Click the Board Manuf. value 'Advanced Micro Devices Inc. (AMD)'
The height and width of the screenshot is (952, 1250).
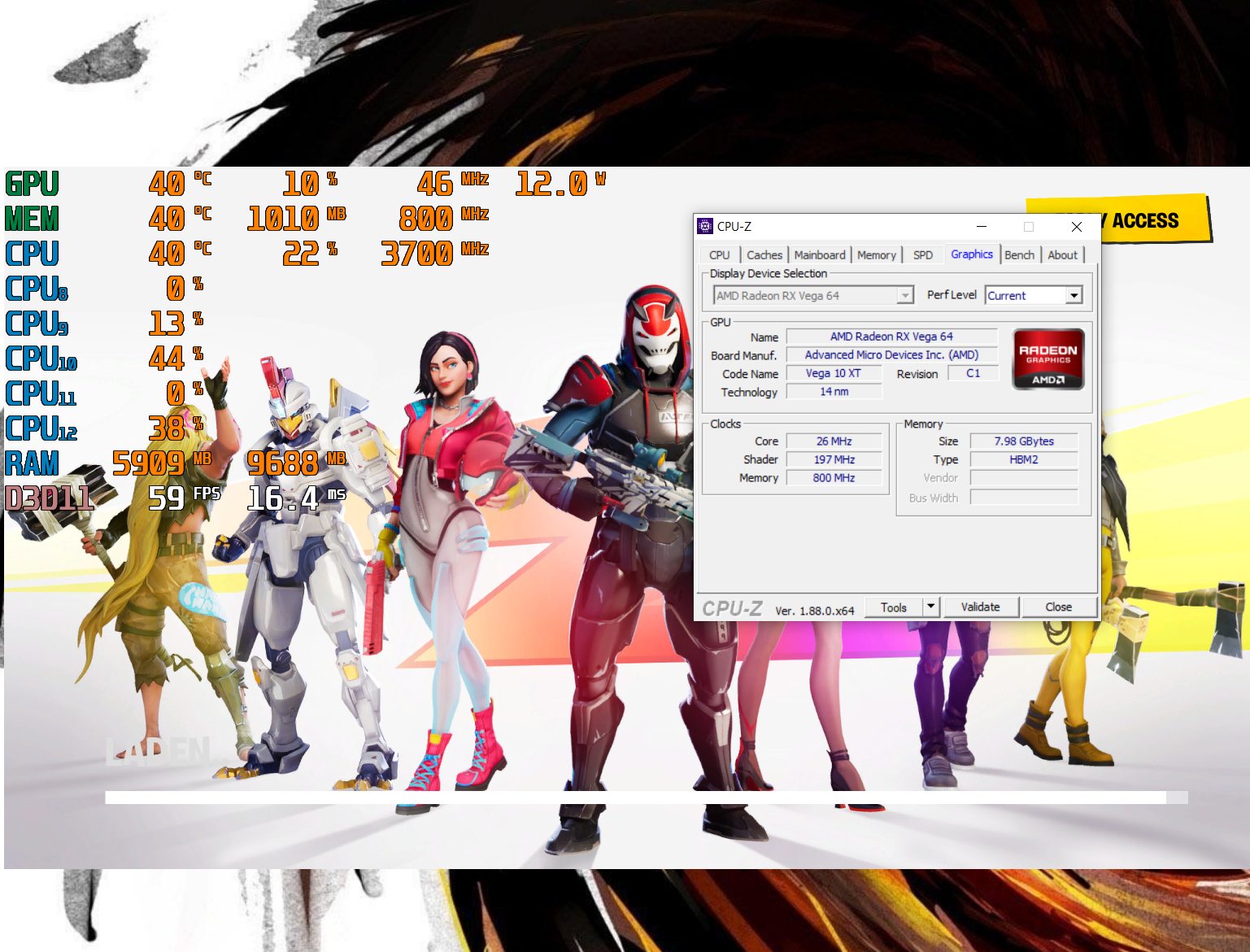(891, 355)
